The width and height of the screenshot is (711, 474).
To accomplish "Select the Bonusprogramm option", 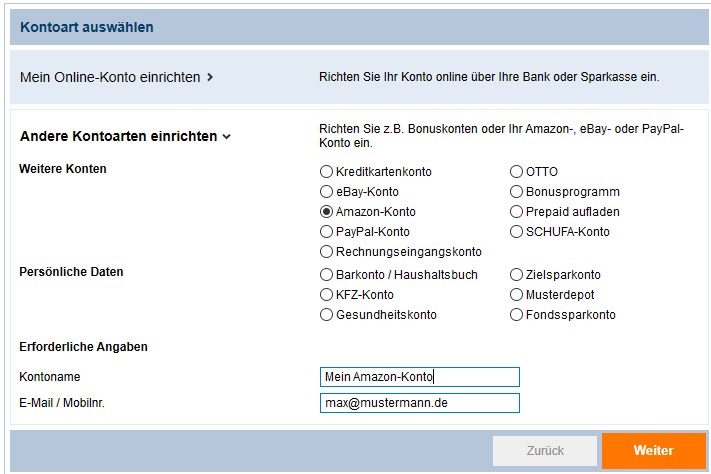I will [x=516, y=191].
